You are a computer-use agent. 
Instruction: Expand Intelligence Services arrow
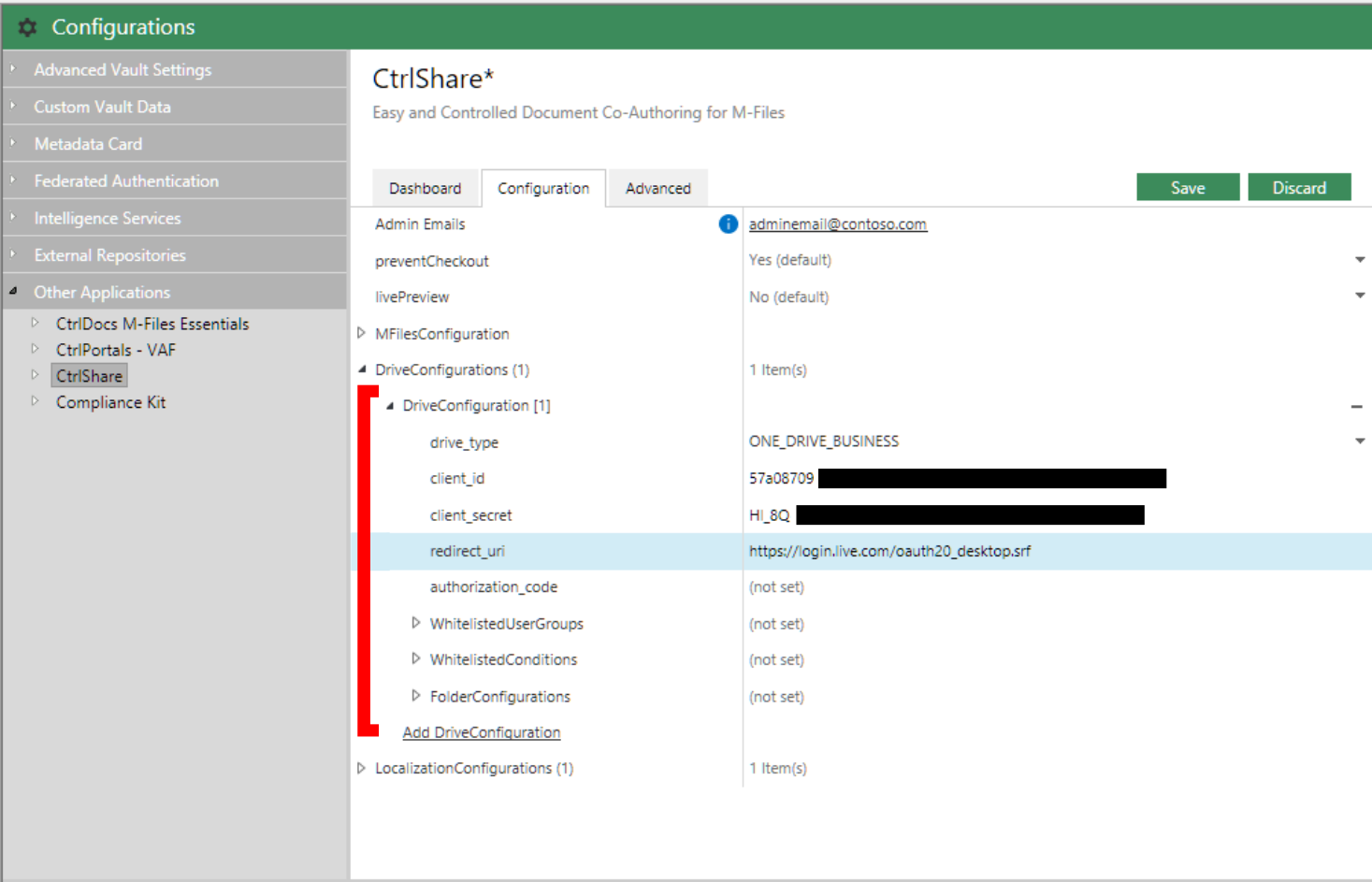pos(13,217)
